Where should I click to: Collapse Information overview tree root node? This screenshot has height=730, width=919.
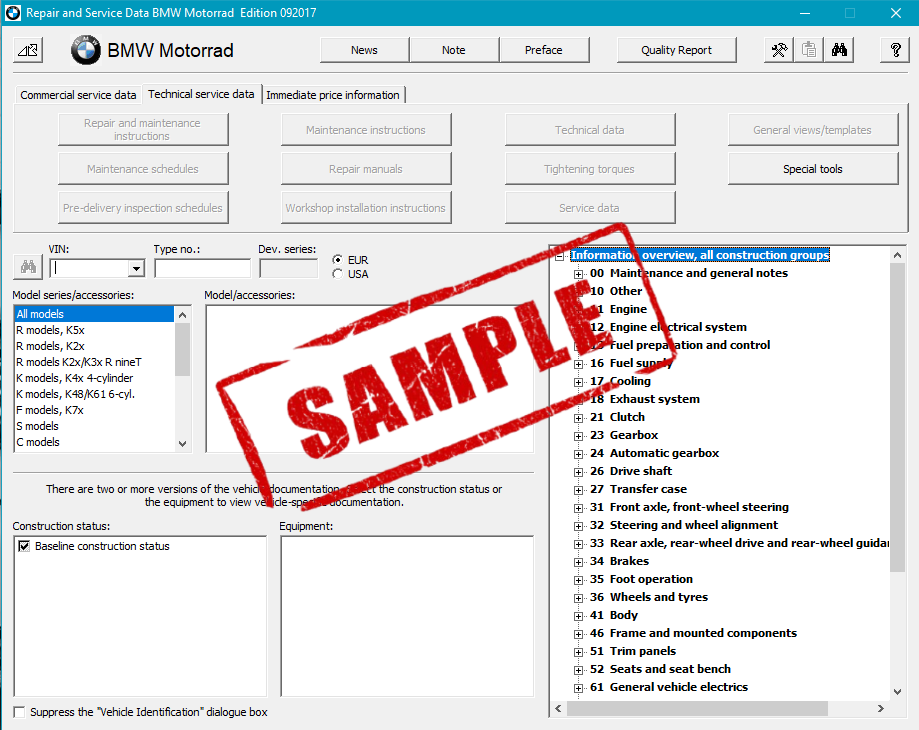[x=560, y=255]
